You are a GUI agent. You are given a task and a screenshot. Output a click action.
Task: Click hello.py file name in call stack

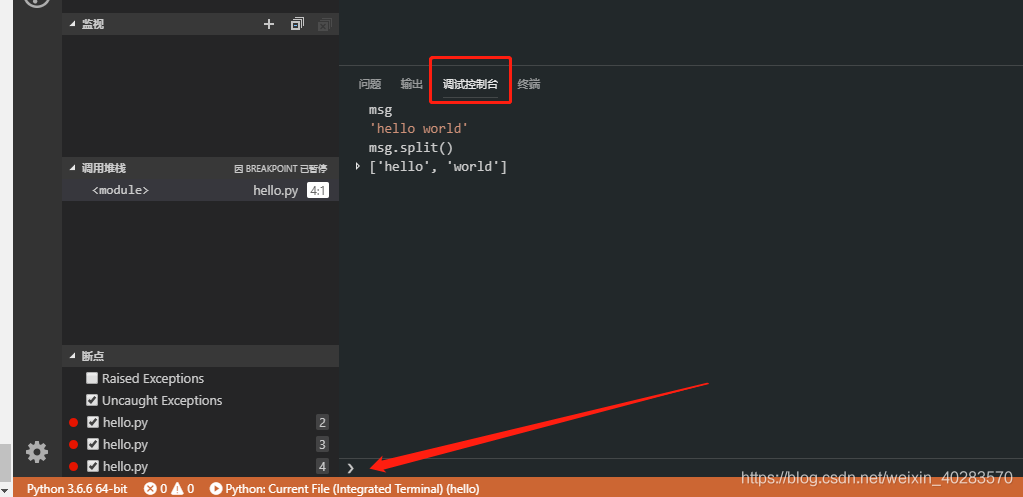pyautogui.click(x=275, y=190)
